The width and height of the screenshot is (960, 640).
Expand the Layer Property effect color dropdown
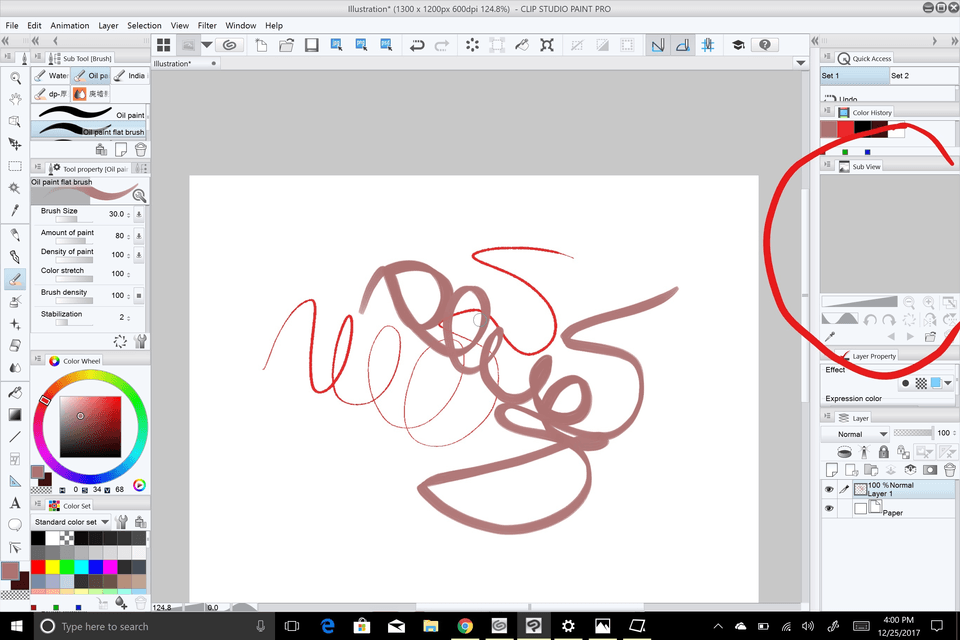tap(948, 383)
